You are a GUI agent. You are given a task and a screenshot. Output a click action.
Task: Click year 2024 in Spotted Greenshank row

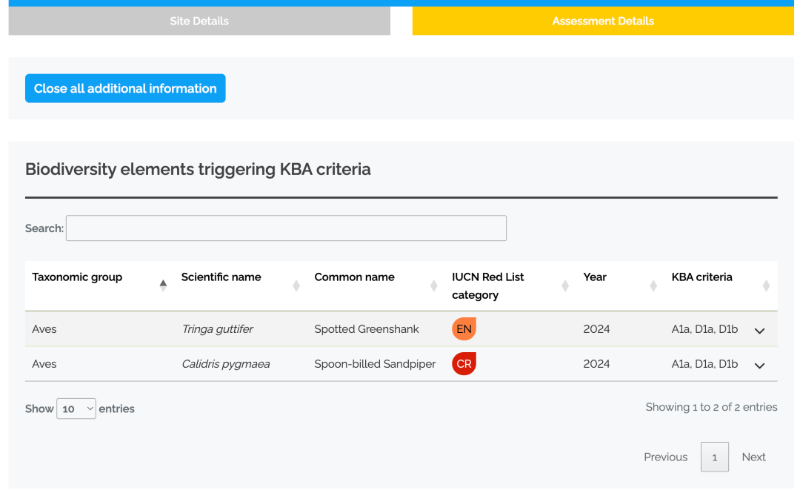[596, 329]
